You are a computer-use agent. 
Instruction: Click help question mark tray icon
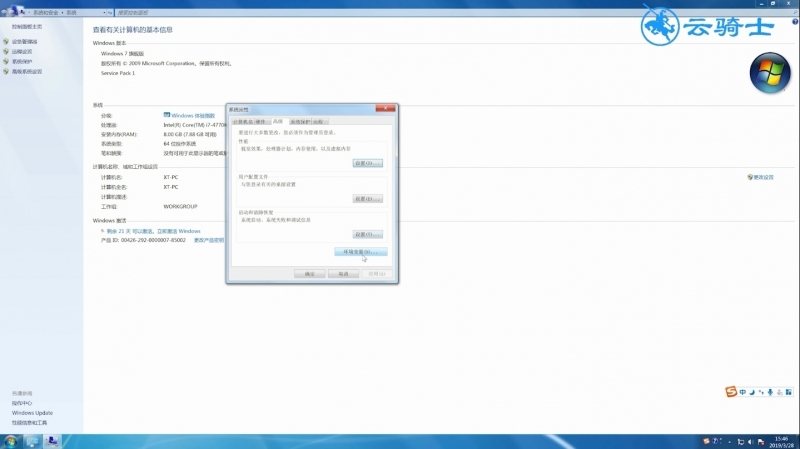tap(715, 441)
